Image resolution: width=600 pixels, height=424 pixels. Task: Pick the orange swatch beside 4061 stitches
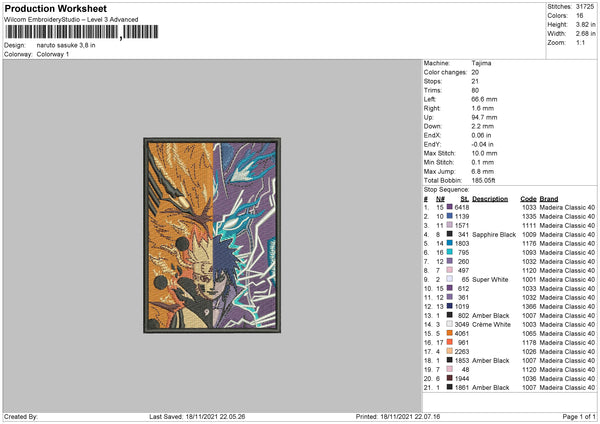(x=450, y=333)
